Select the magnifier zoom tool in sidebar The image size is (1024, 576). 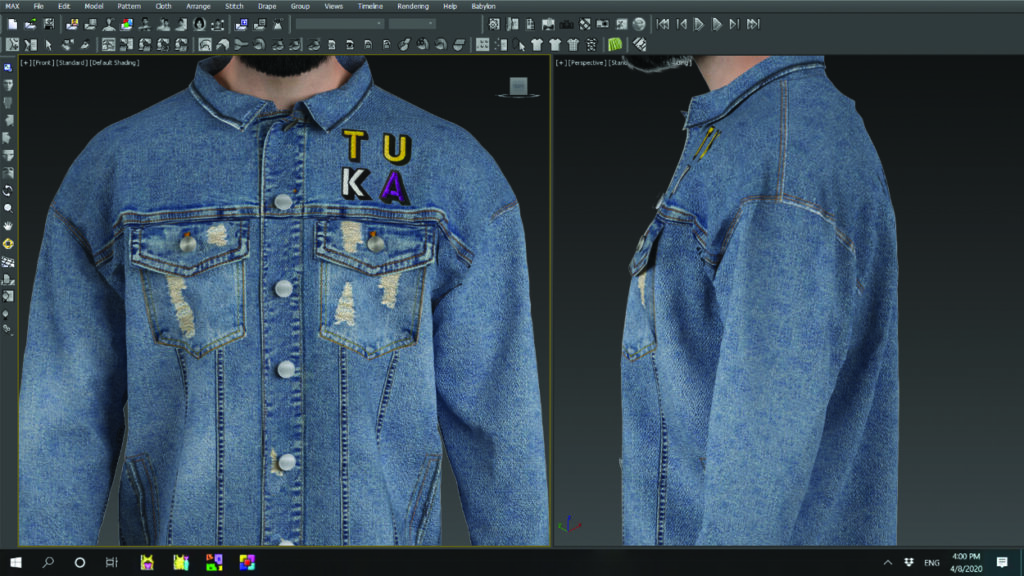8,208
